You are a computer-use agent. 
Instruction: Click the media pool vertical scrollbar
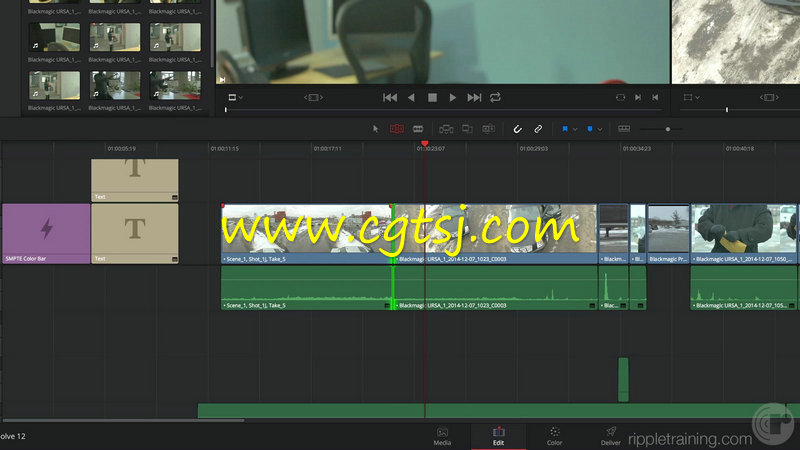coord(211,33)
